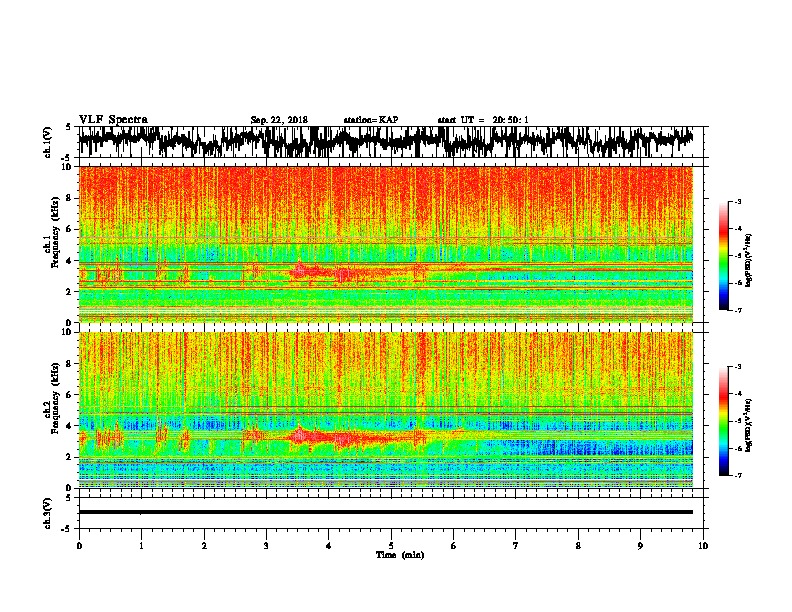This screenshot has height=612, width=792.
Task: Select the "start UT = 20:50: 1" text
Action: coord(483,120)
